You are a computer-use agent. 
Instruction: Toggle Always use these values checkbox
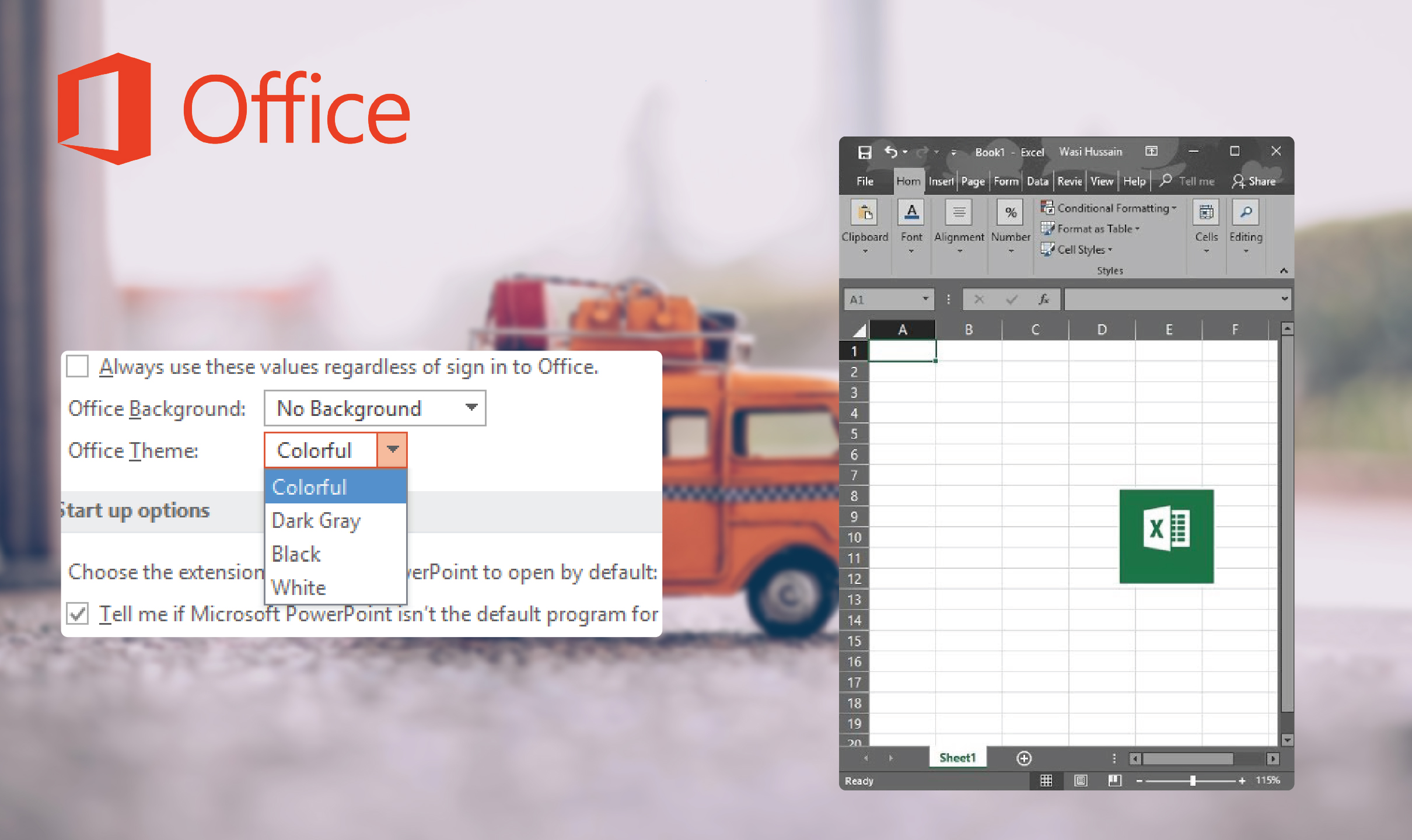coord(80,367)
